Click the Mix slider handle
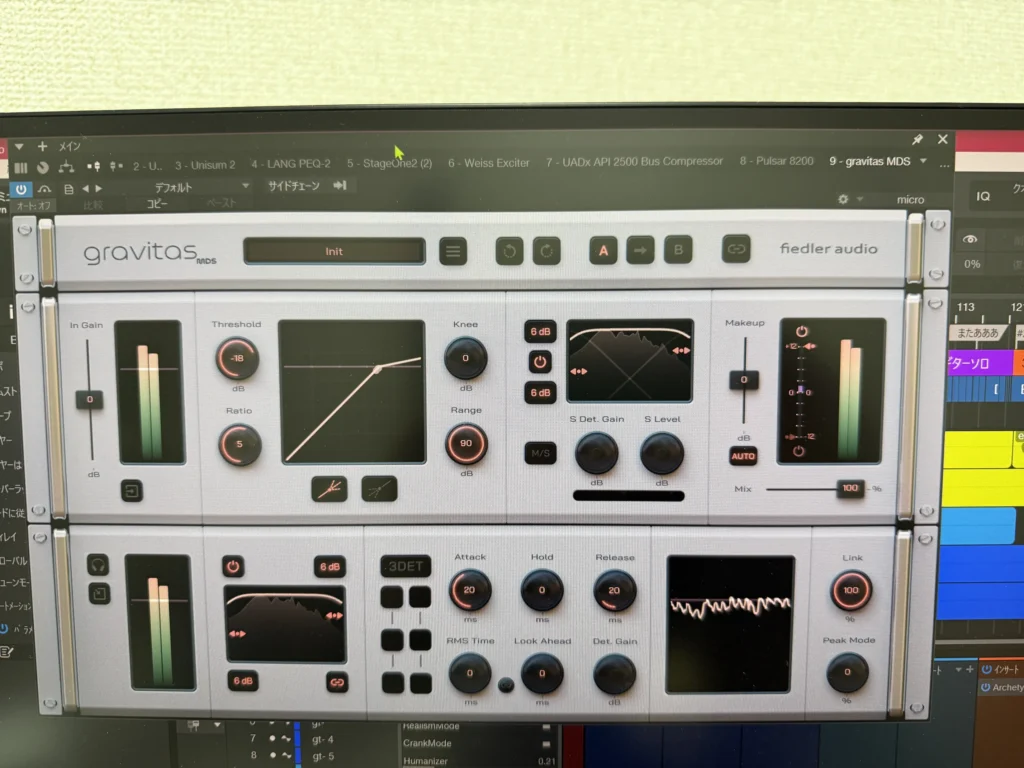The image size is (1024, 768). coord(850,488)
